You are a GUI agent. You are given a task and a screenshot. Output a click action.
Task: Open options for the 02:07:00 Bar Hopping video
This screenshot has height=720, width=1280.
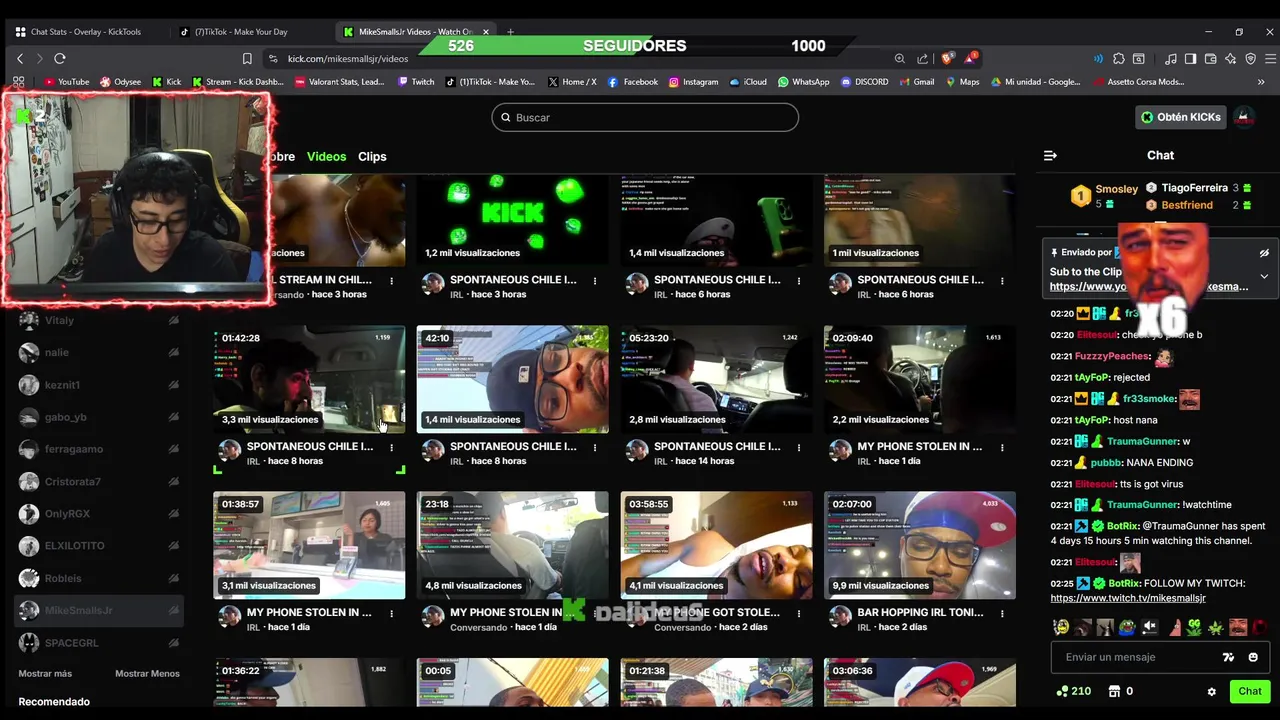1002,613
